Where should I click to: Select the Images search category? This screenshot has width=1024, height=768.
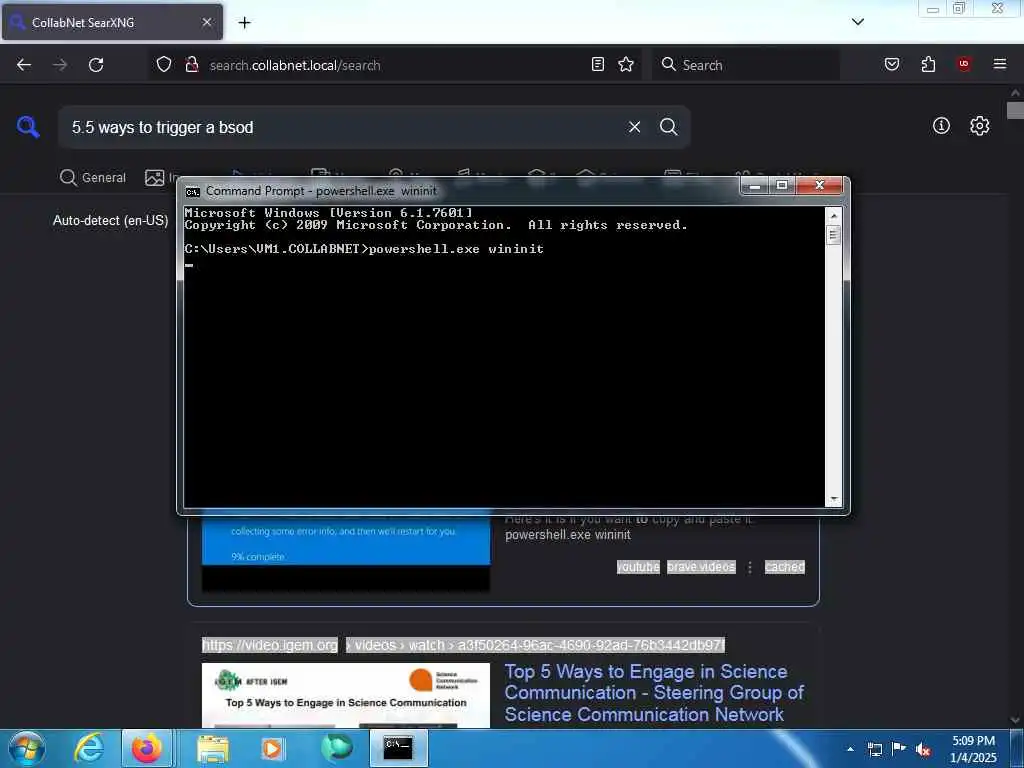[160, 178]
